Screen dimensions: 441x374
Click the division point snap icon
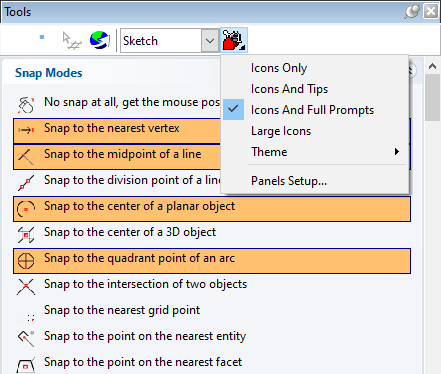point(26,183)
